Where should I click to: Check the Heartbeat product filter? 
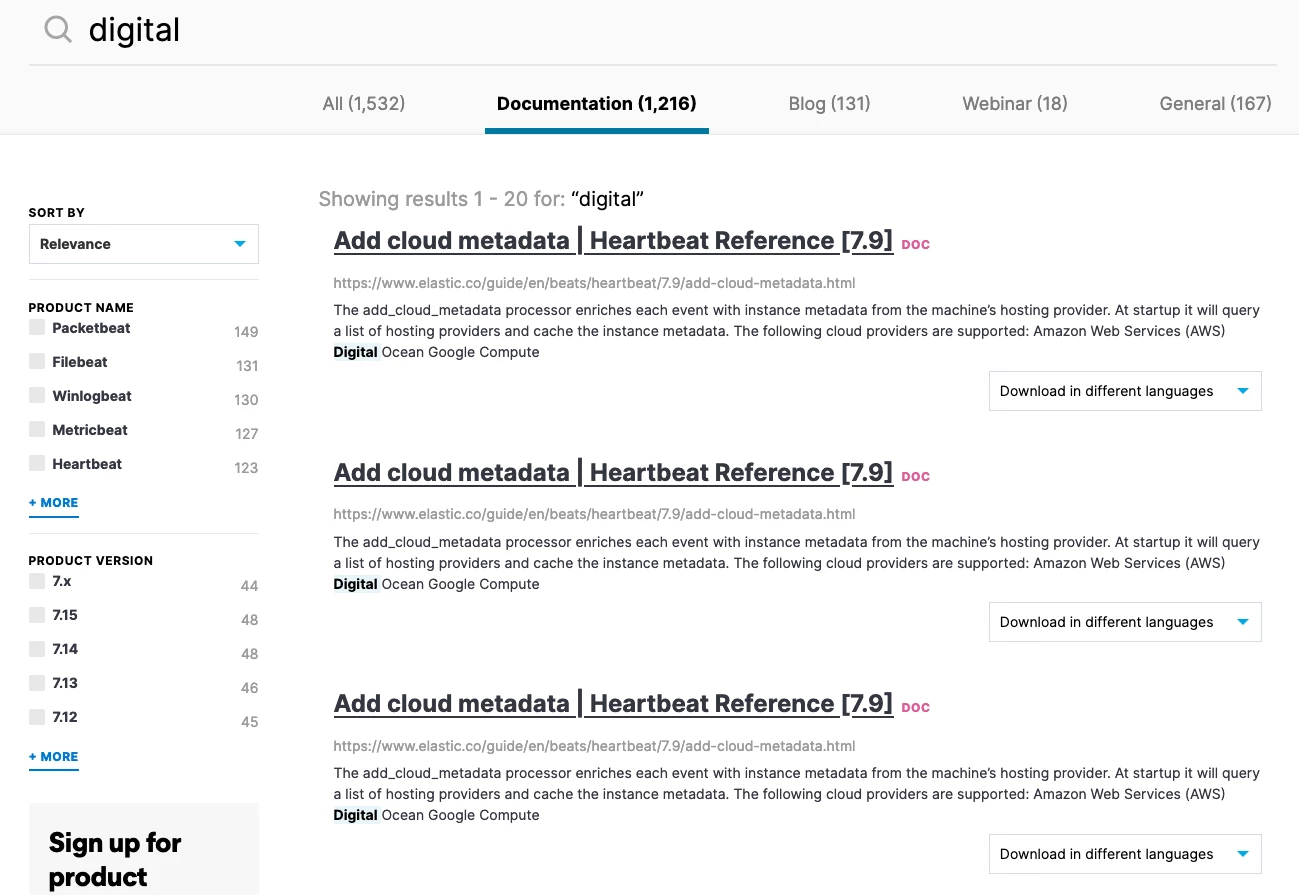click(37, 464)
